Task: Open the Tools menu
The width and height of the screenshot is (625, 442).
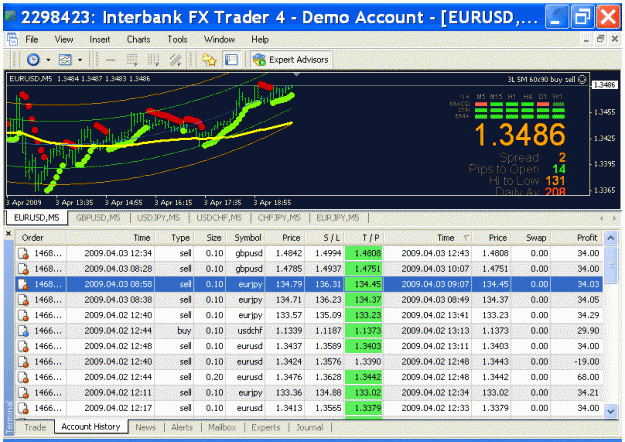Action: pos(177,39)
